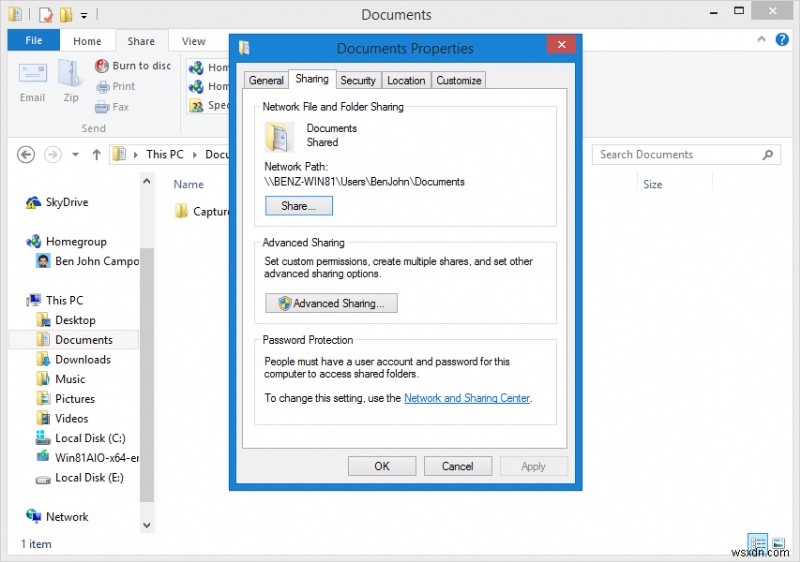Open Music in navigation pane

coord(60,379)
